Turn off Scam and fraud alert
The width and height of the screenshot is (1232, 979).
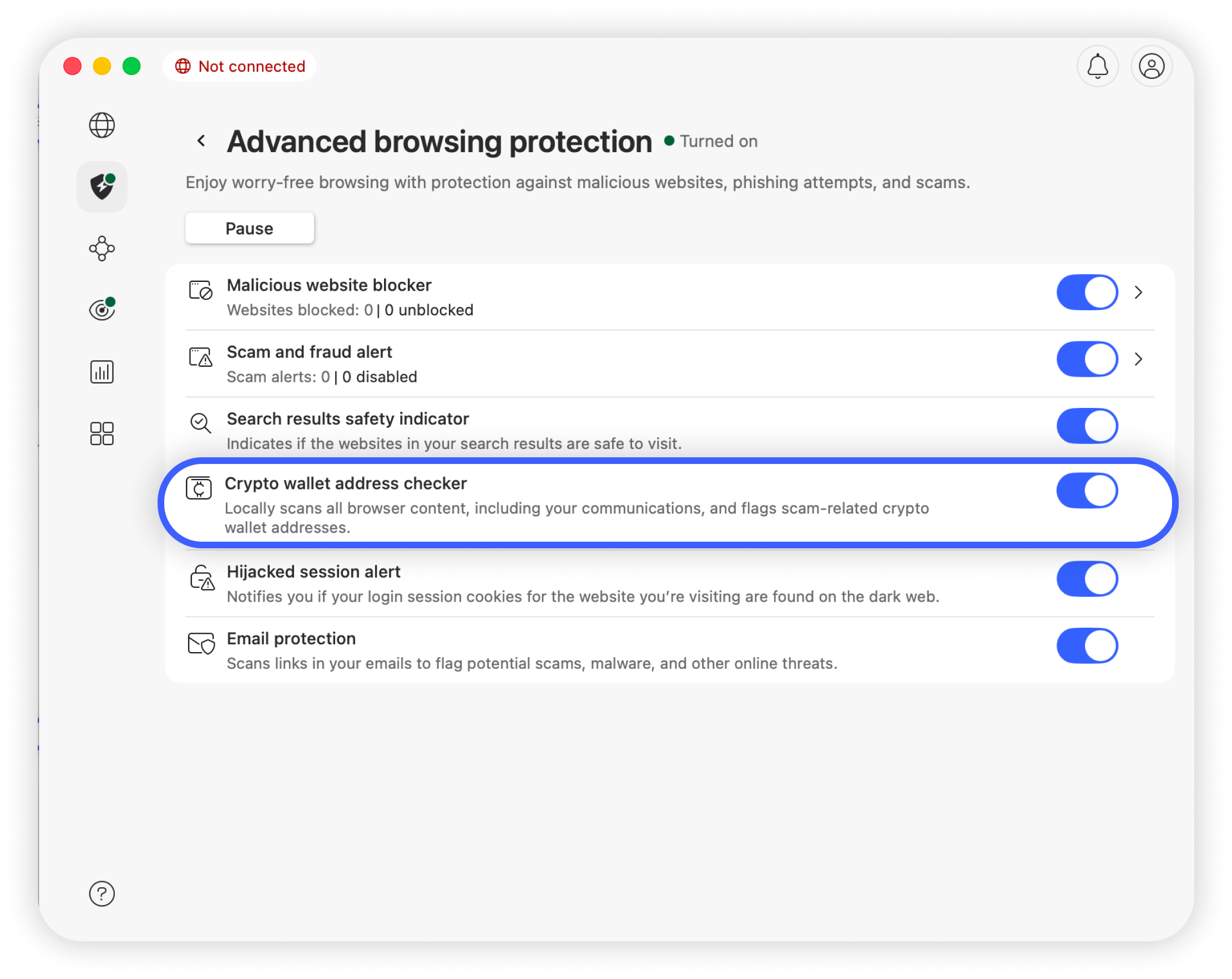[x=1086, y=359]
